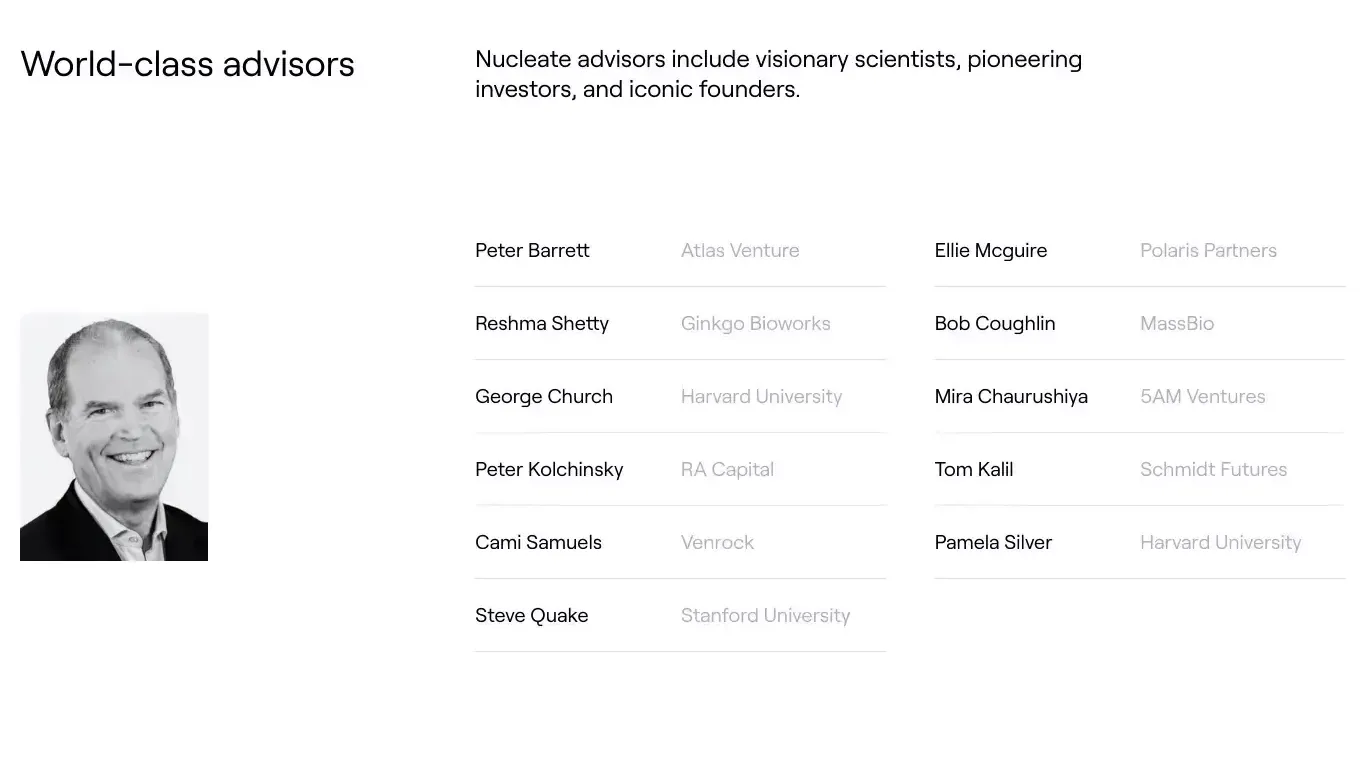Open Steve Quake advisor entry
The height and width of the screenshot is (778, 1366).
coord(531,615)
